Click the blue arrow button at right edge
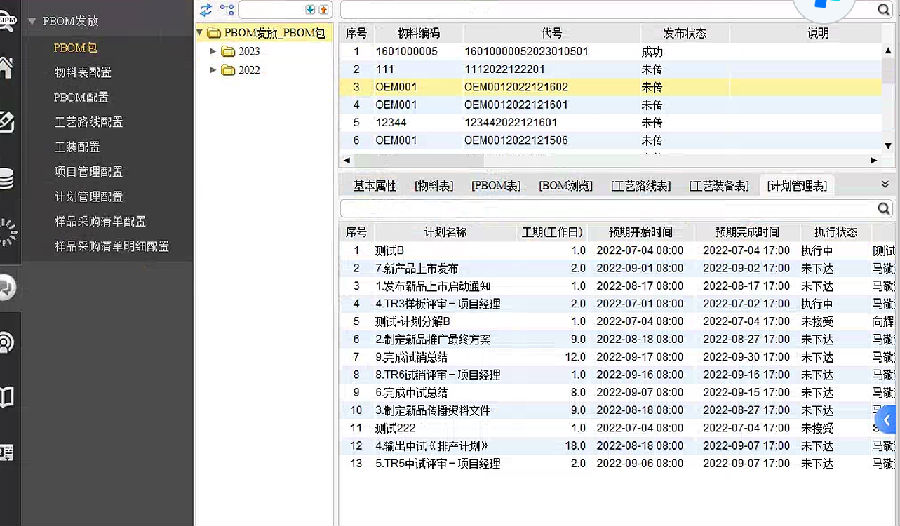 click(x=886, y=420)
